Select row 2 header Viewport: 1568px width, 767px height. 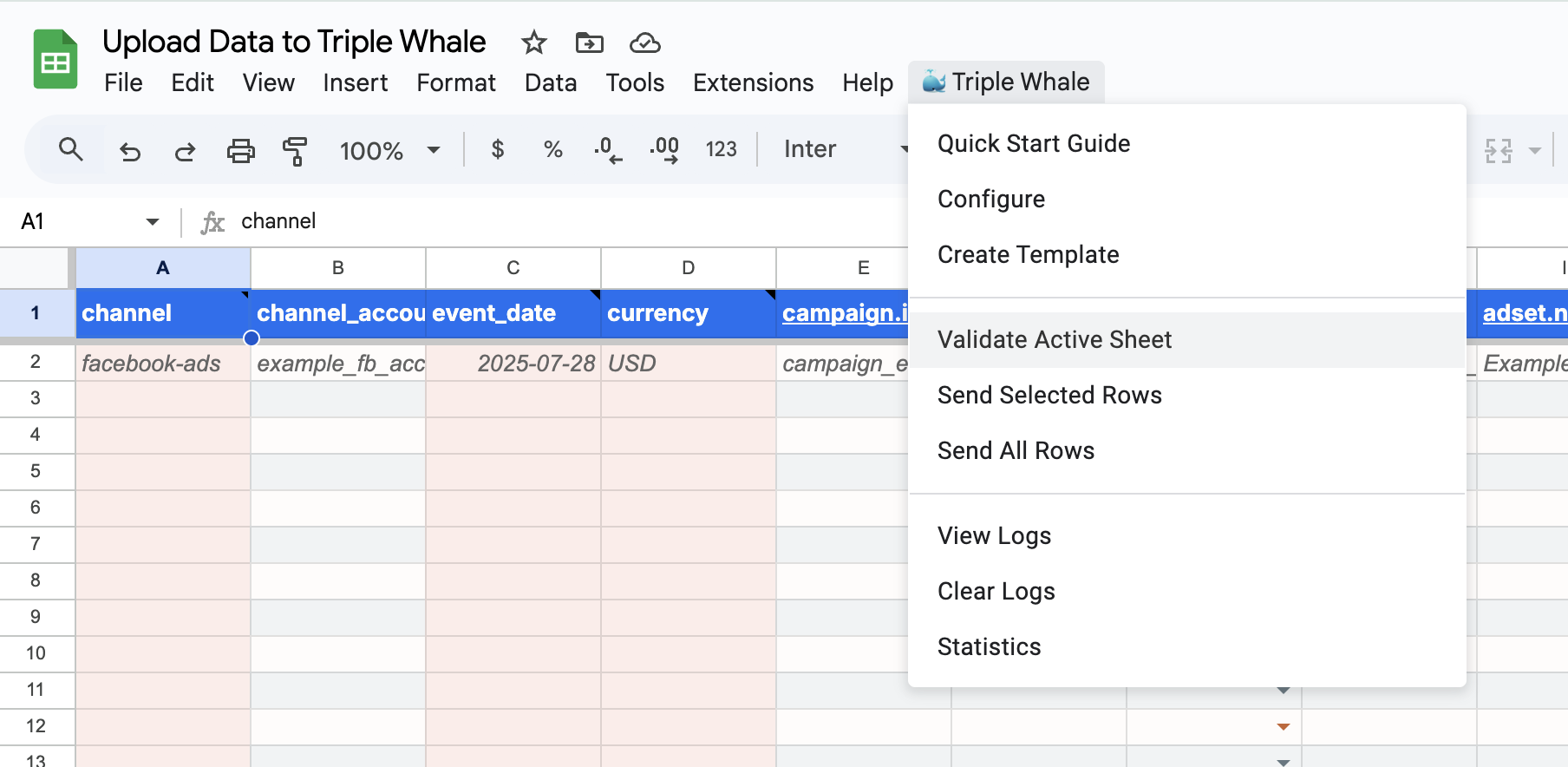click(x=36, y=362)
